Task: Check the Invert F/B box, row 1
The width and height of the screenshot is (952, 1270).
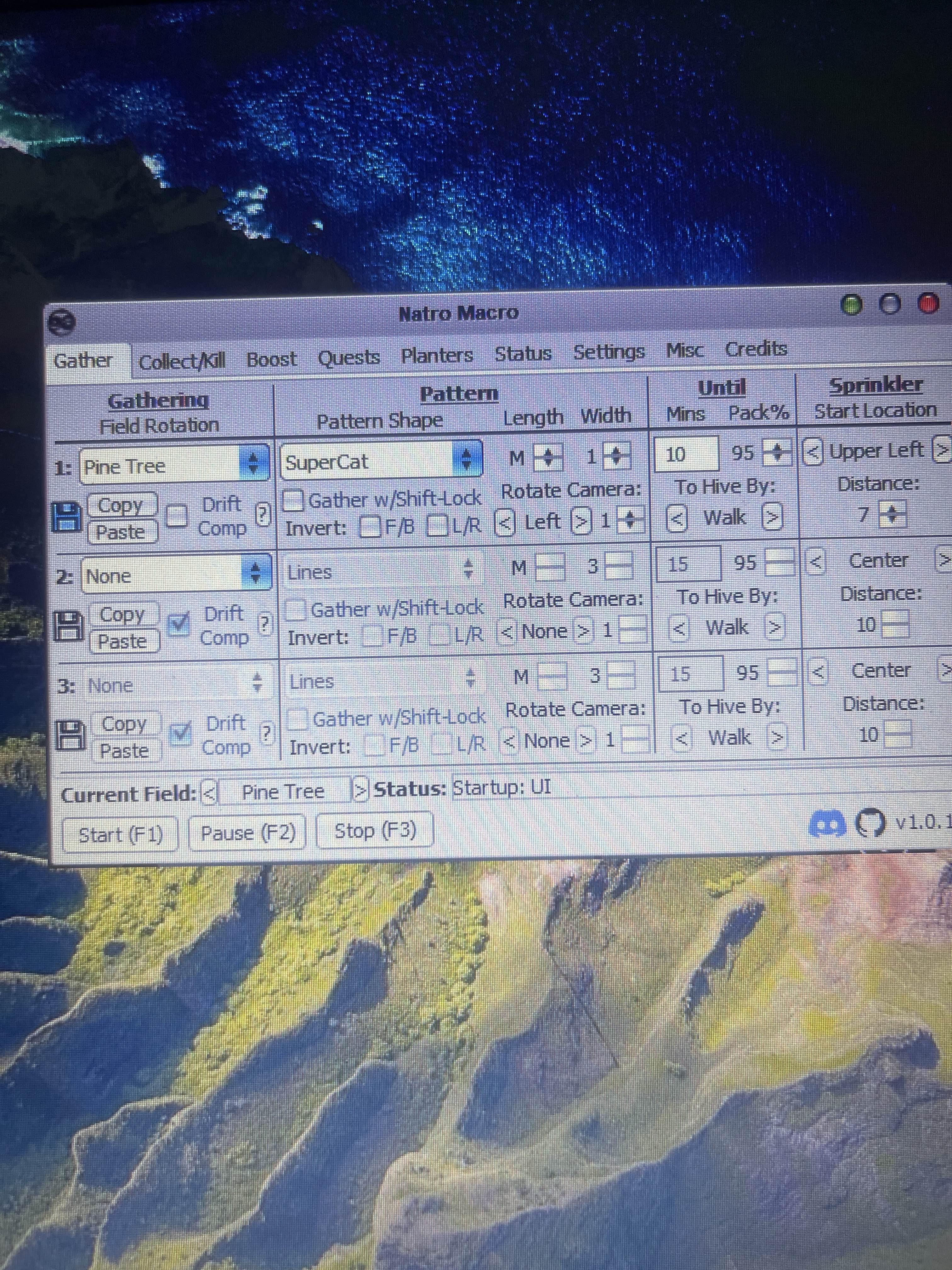Action: (370, 526)
